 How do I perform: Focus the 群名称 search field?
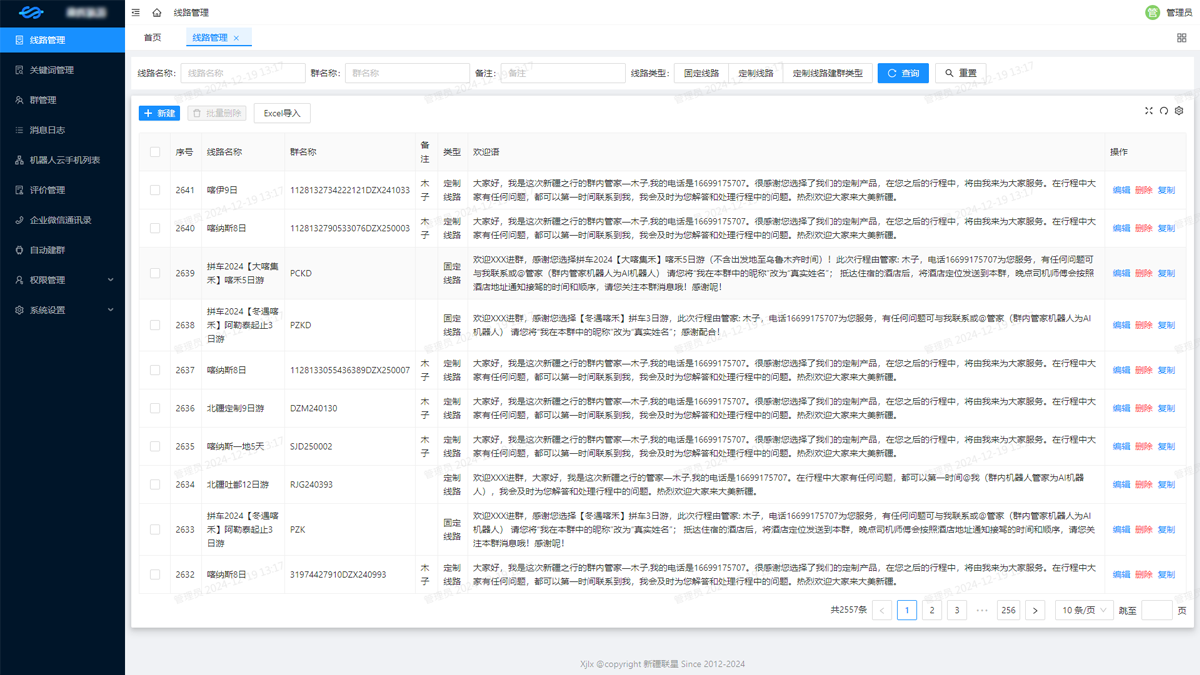[x=407, y=73]
